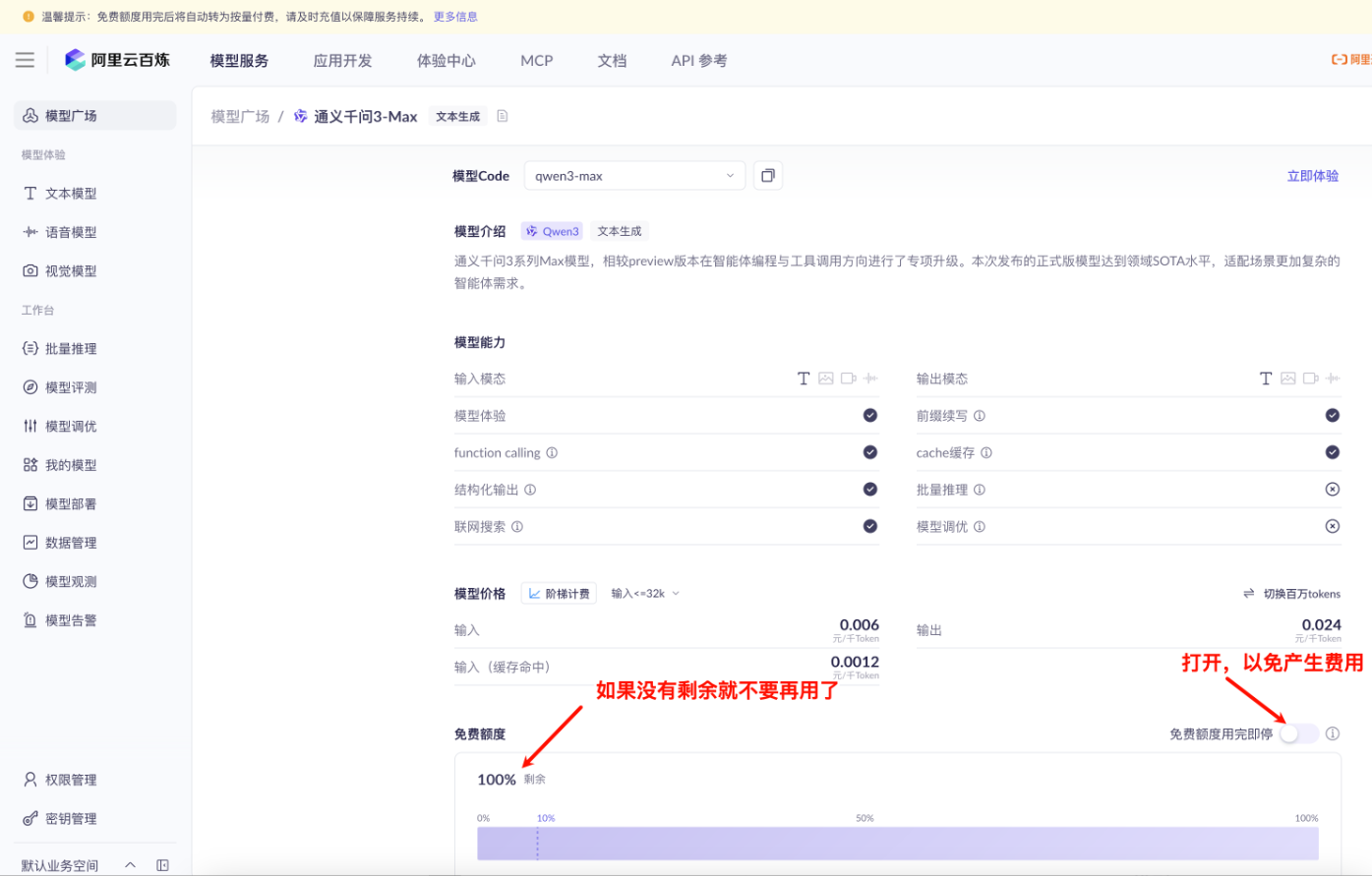Click the 更多信息 link in the notice bar
The image size is (1372, 876).
[x=455, y=17]
